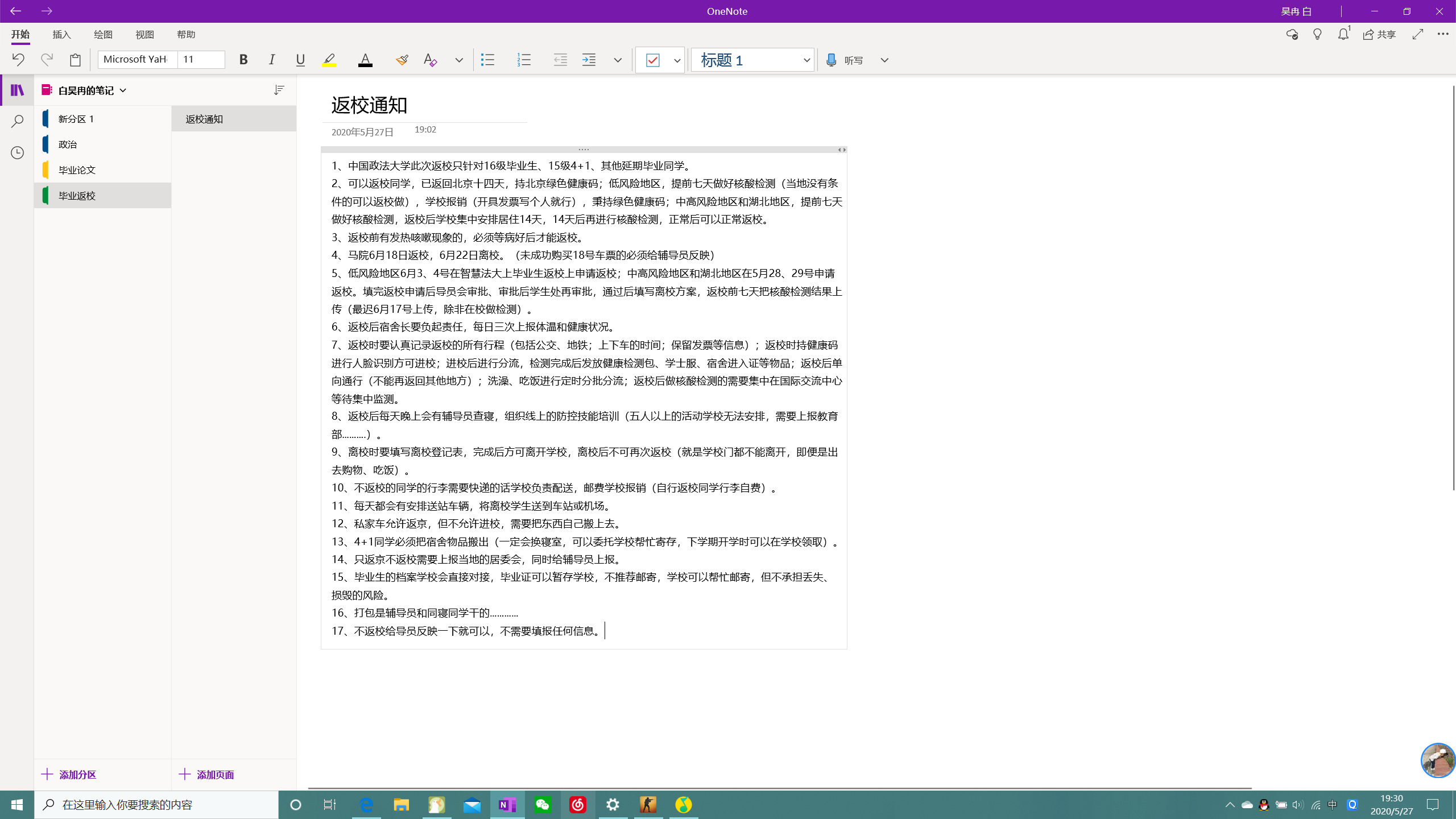This screenshot has width=1456, height=819.
Task: Start dictation with microphone icon
Action: [x=832, y=60]
